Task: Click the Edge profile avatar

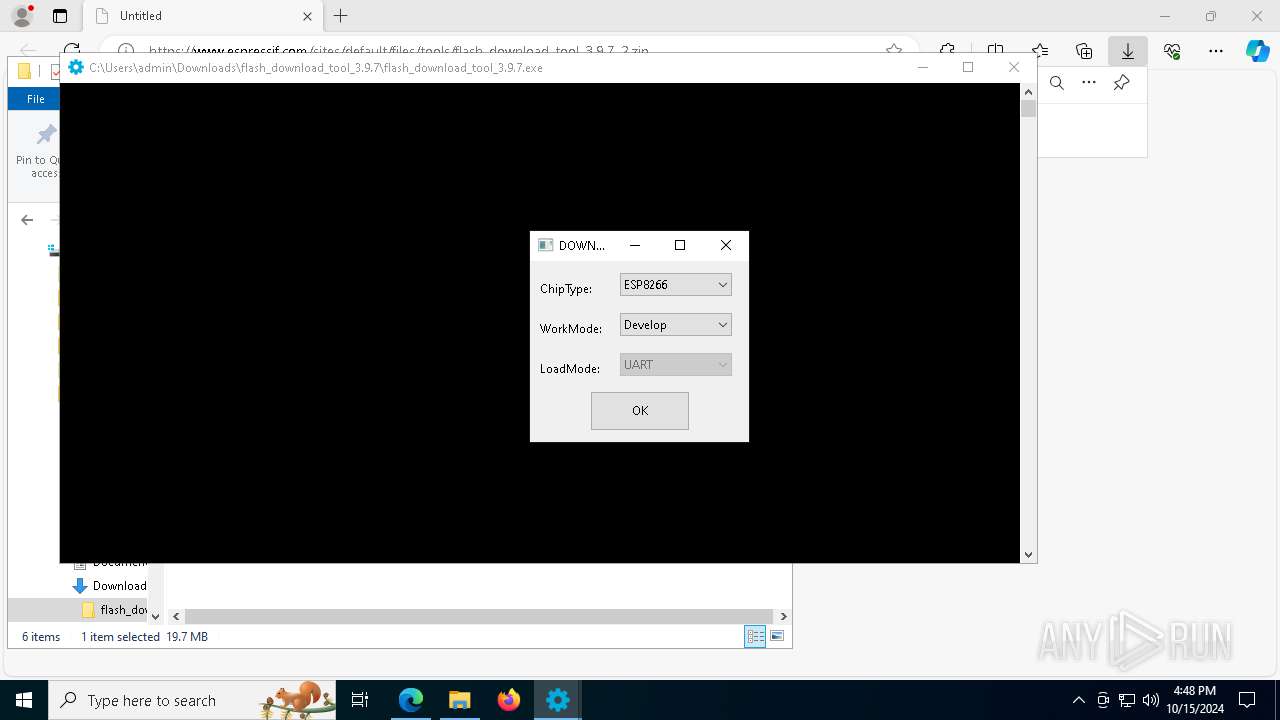Action: tap(21, 16)
